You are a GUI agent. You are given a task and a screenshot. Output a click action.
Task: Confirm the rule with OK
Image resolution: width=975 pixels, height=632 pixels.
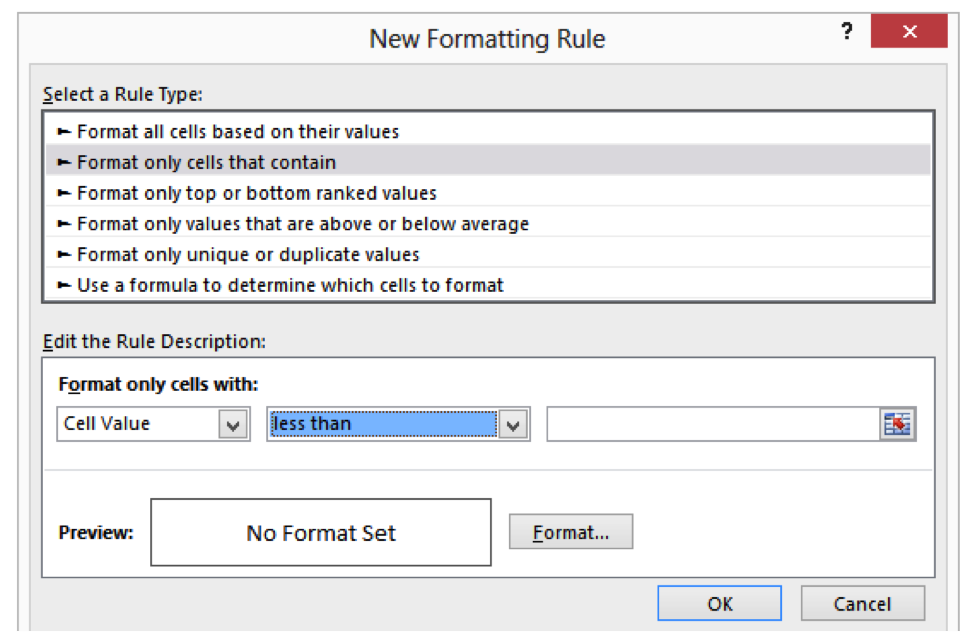719,603
